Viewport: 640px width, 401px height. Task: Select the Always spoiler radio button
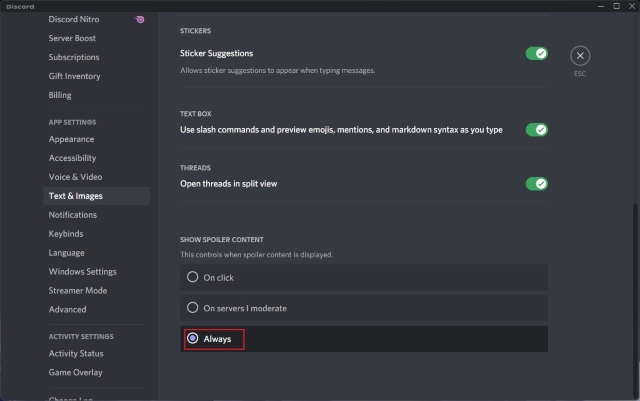click(193, 339)
